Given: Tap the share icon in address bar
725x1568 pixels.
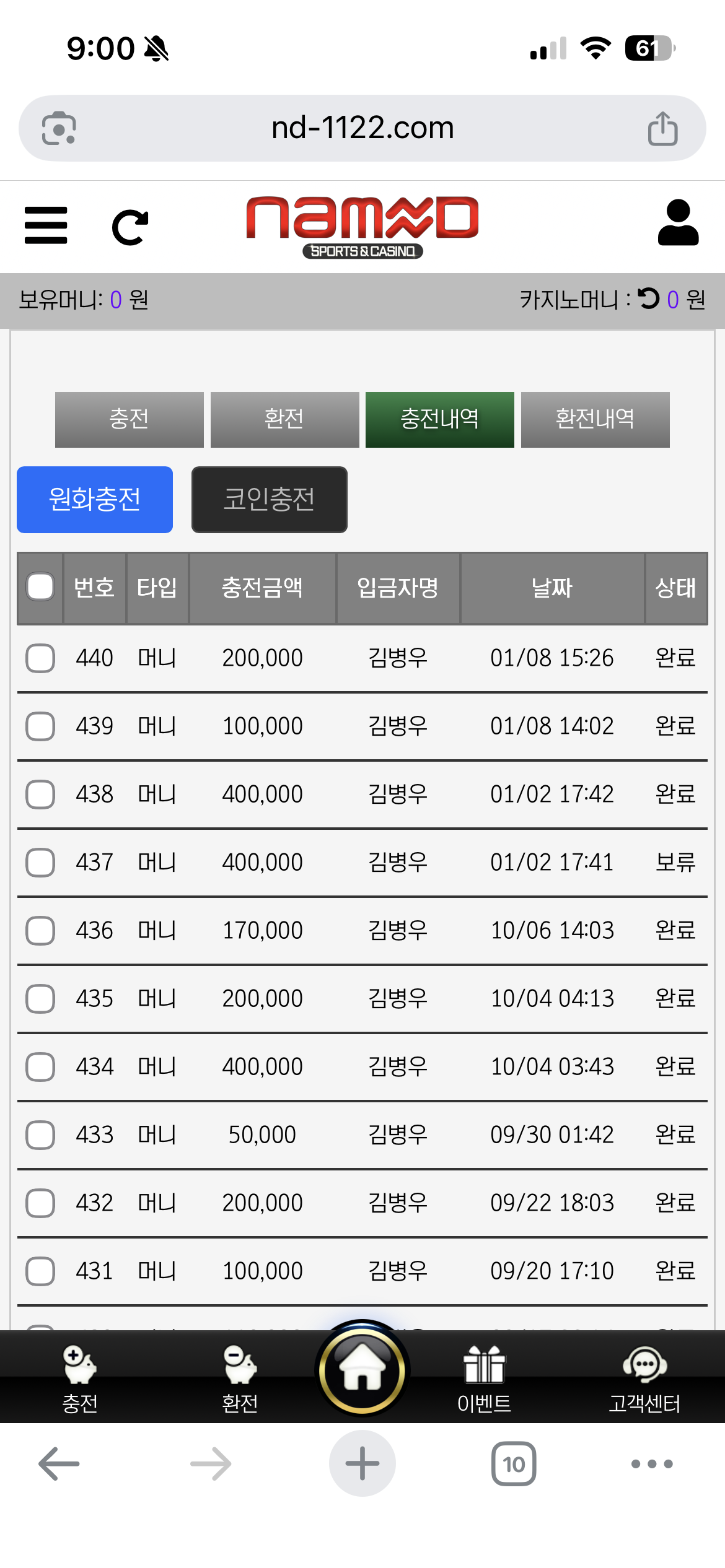Looking at the screenshot, I should [x=662, y=129].
